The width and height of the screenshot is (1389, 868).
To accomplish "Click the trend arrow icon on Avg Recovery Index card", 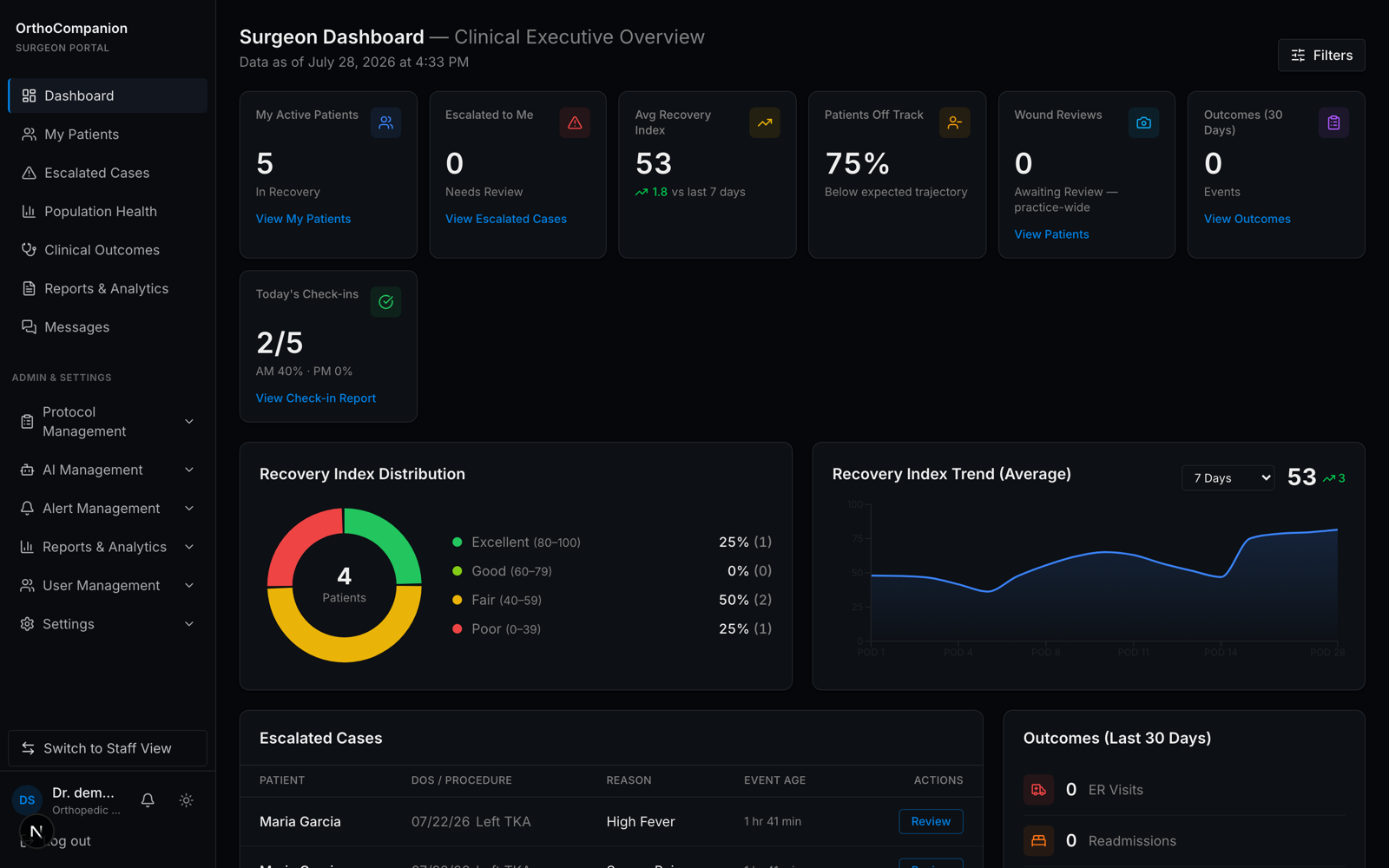I will tap(765, 122).
